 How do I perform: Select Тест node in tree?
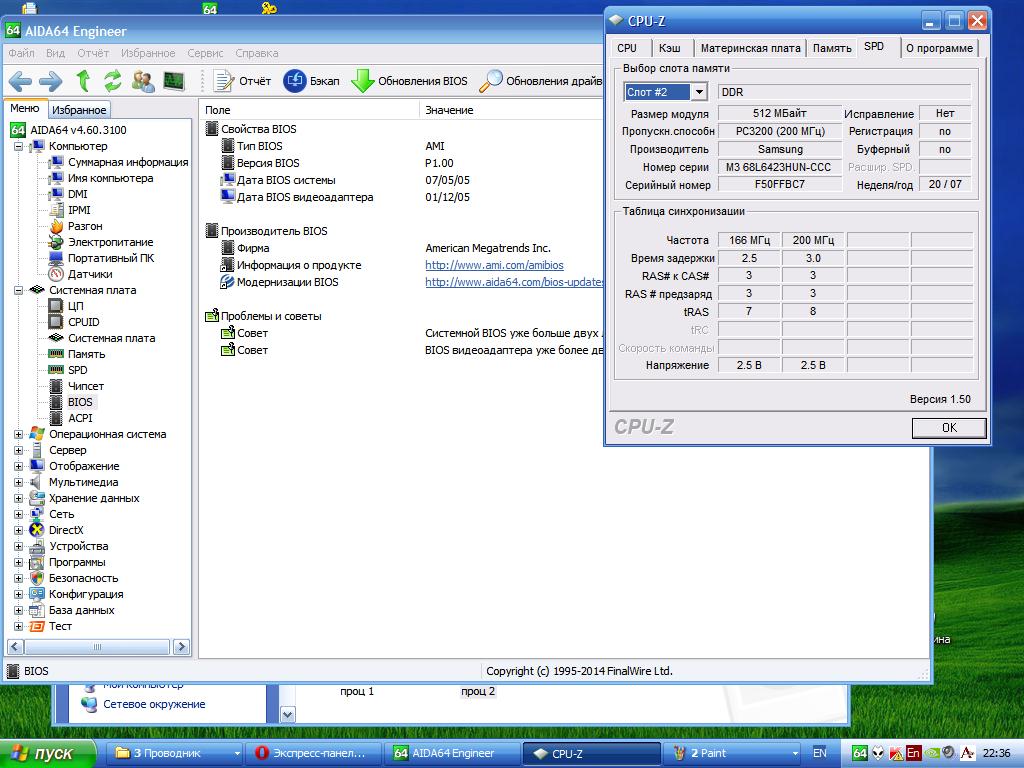(x=60, y=626)
